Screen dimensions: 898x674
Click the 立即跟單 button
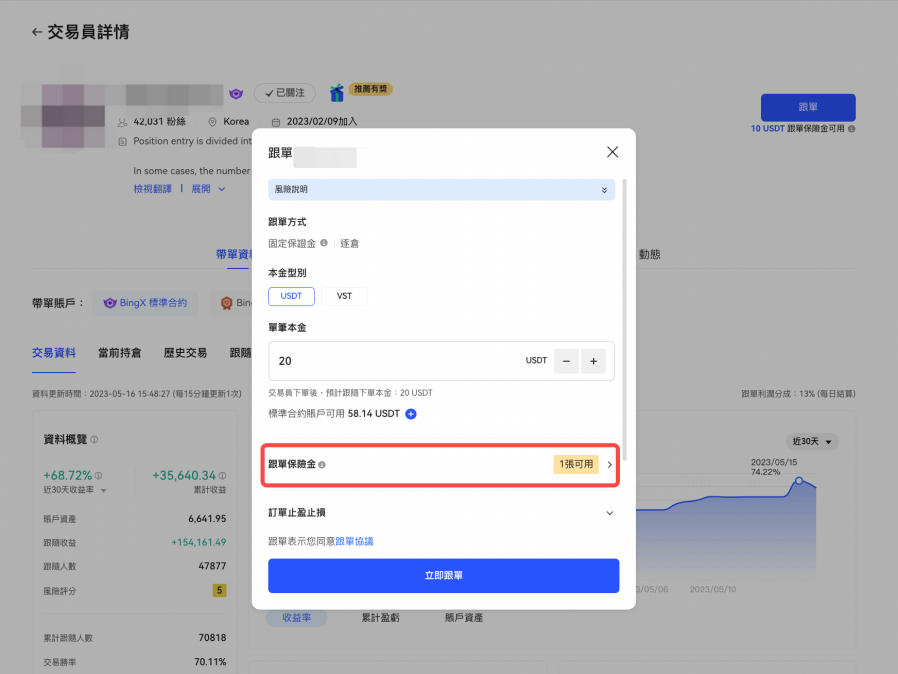[443, 576]
